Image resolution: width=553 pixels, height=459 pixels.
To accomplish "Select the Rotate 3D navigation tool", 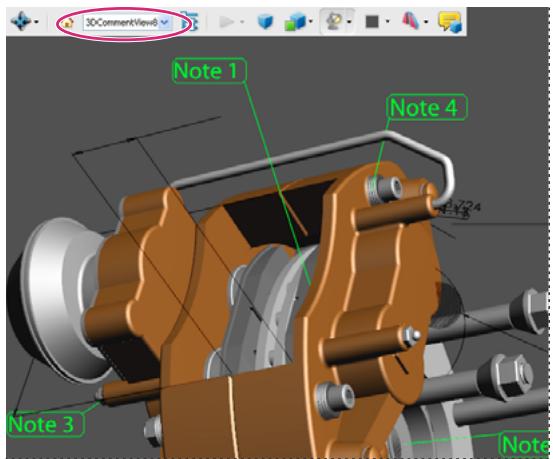I will pyautogui.click(x=20, y=21).
